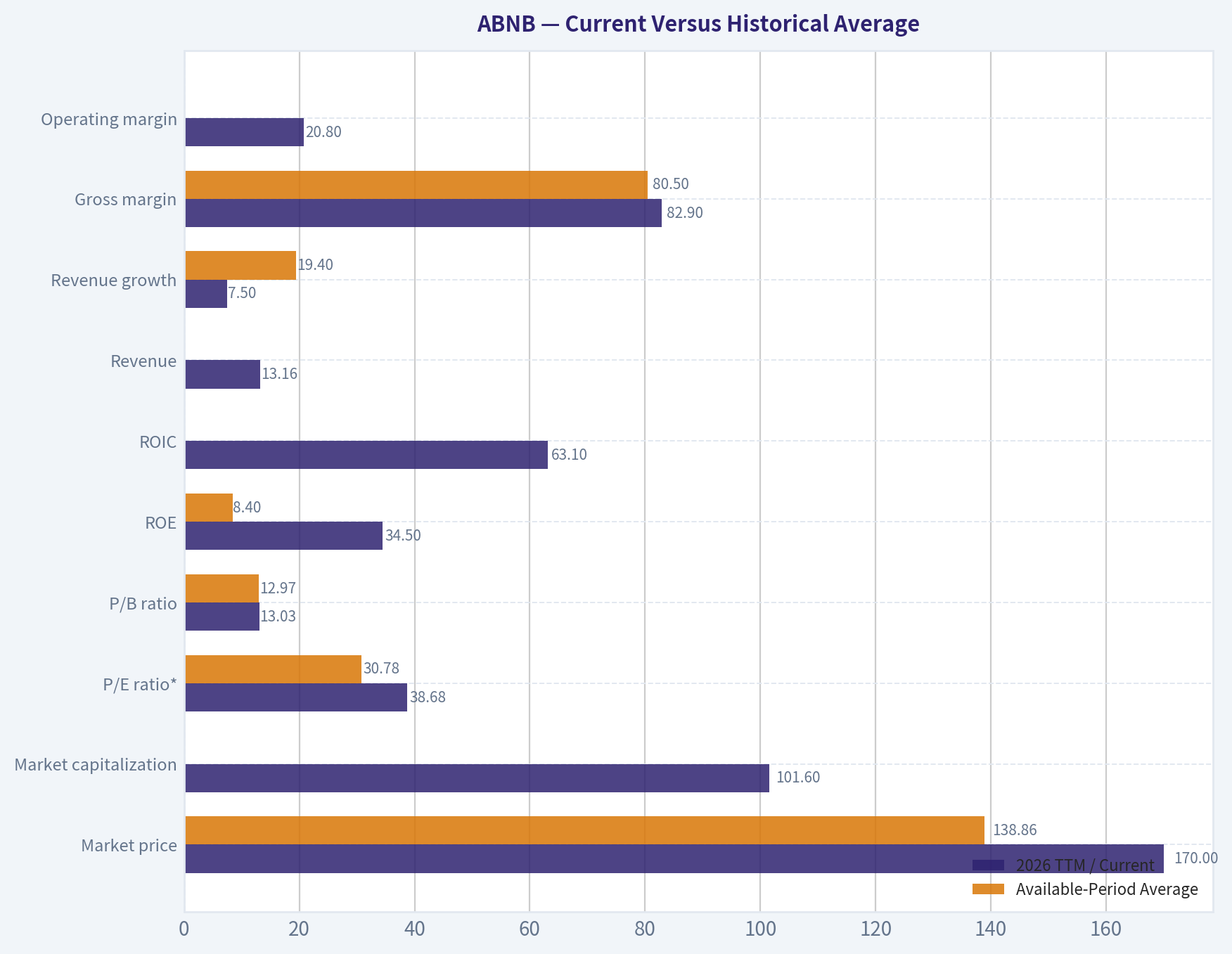Click the Revenue bar valued 13.16
1232x954 pixels.
click(x=223, y=374)
